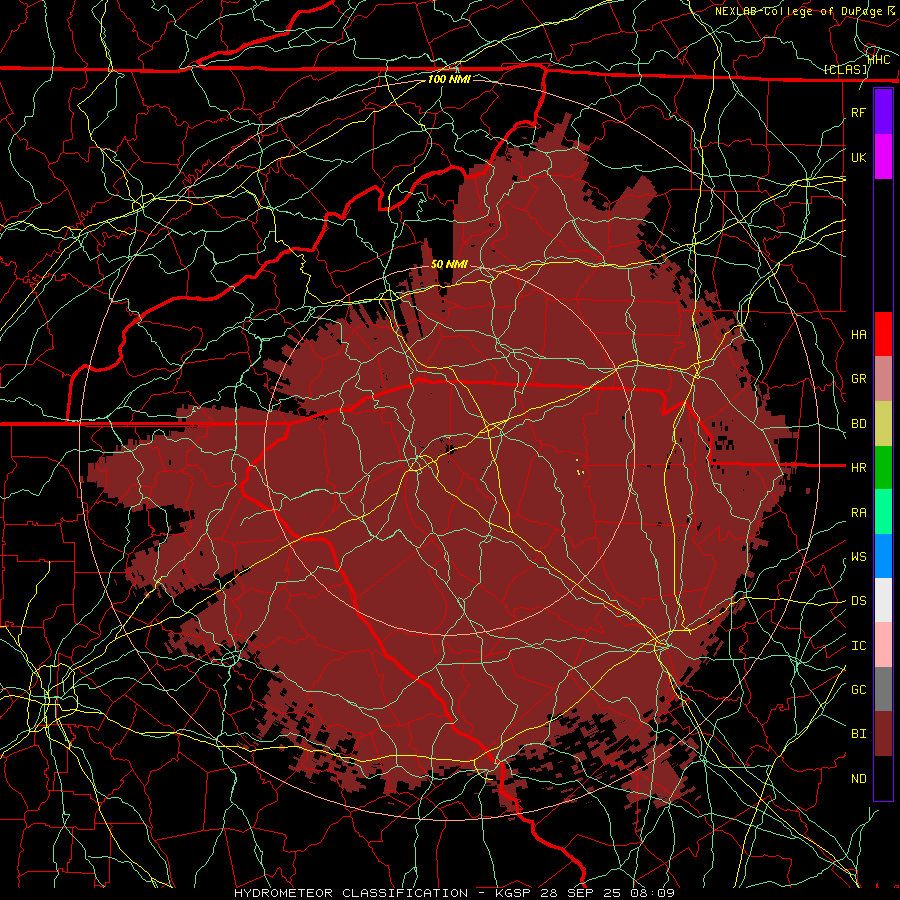Image resolution: width=900 pixels, height=900 pixels.
Task: Click the DS white legend swatch
Action: click(883, 600)
